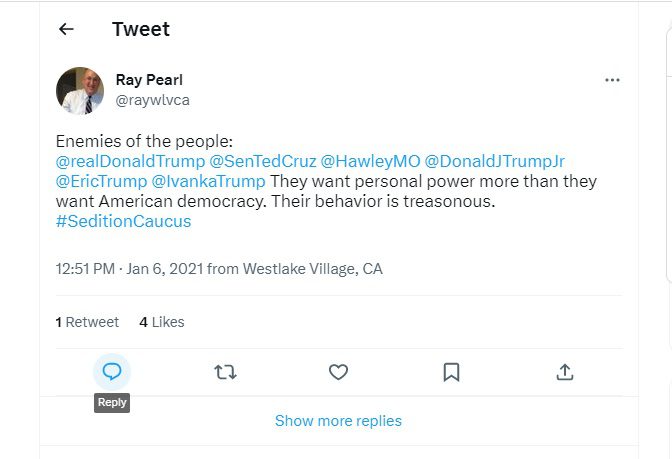Click the Ray Pearl display name

[150, 80]
